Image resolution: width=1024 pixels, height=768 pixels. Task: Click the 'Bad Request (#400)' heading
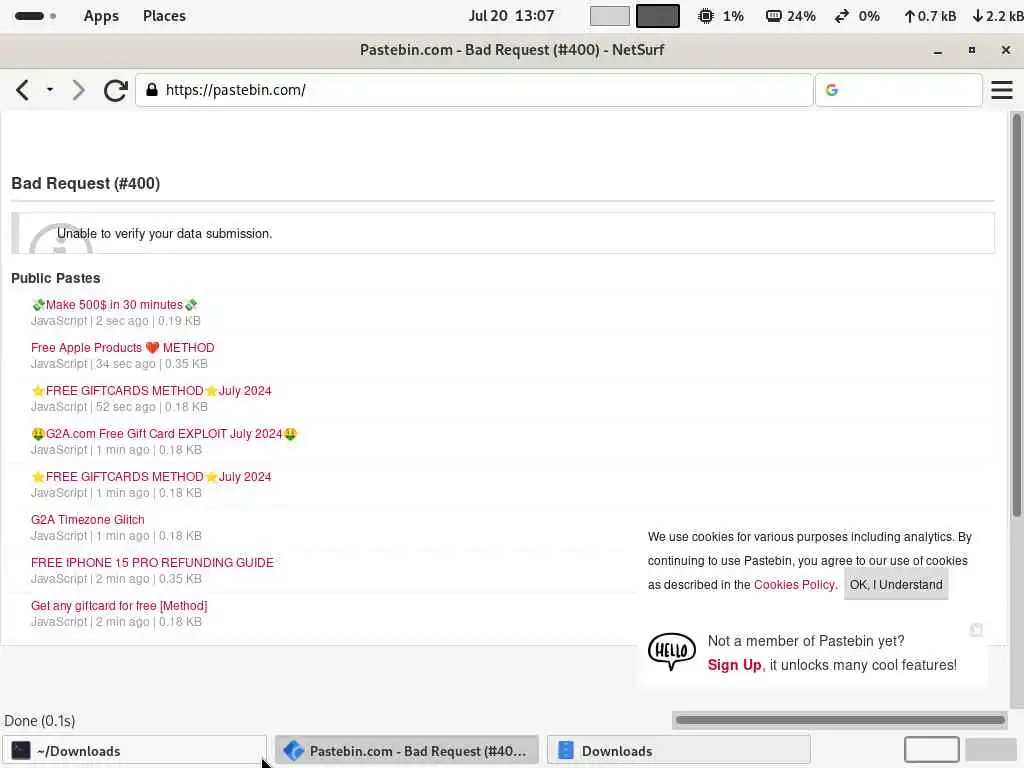[x=86, y=184]
